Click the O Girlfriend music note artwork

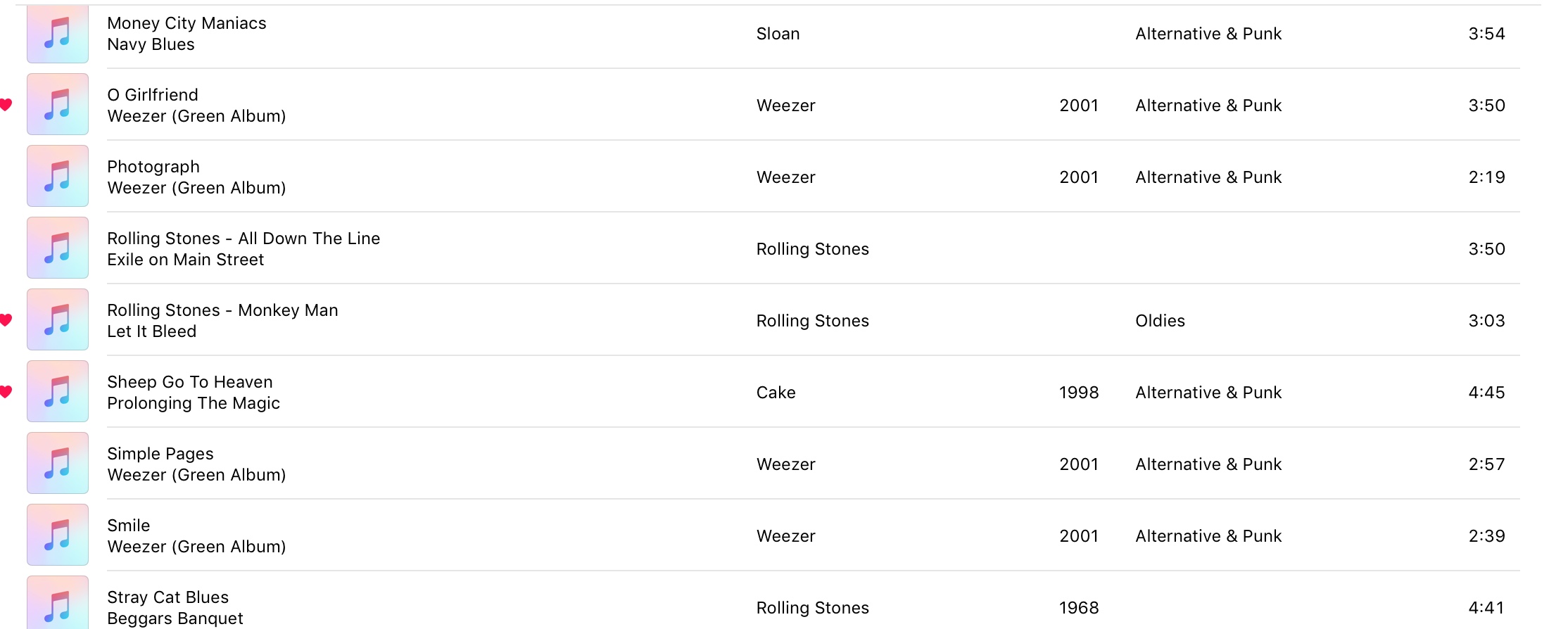58,104
